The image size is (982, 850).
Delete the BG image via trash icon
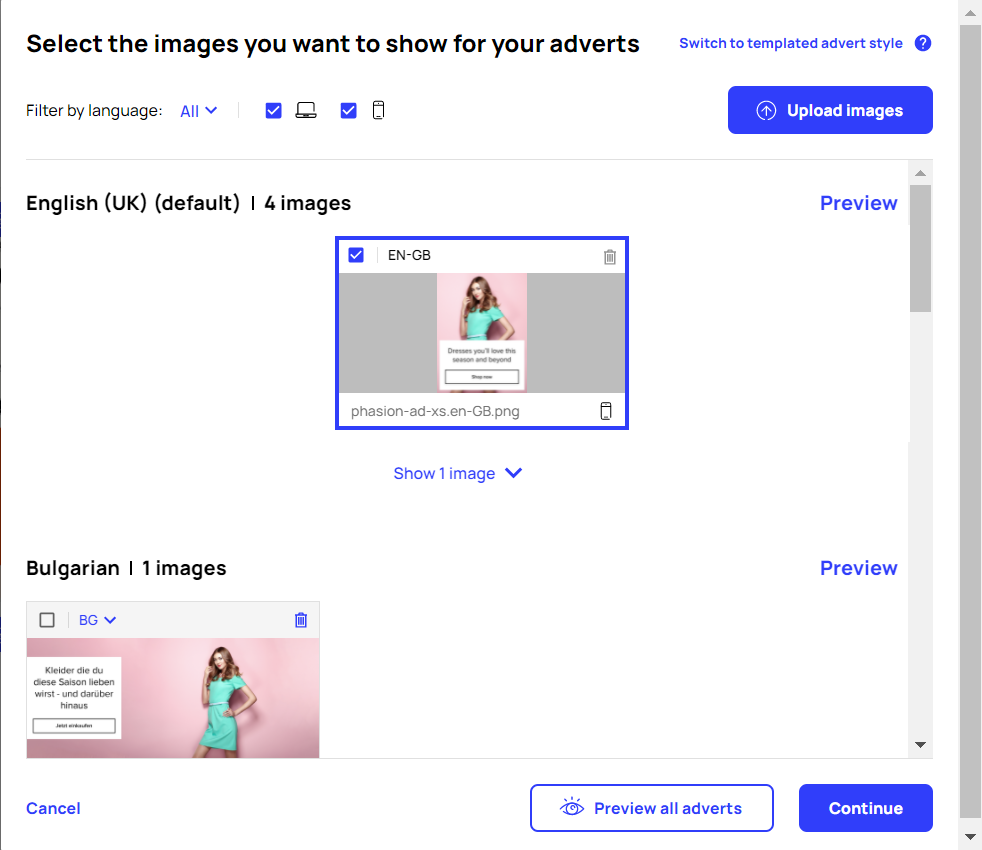[x=300, y=620]
